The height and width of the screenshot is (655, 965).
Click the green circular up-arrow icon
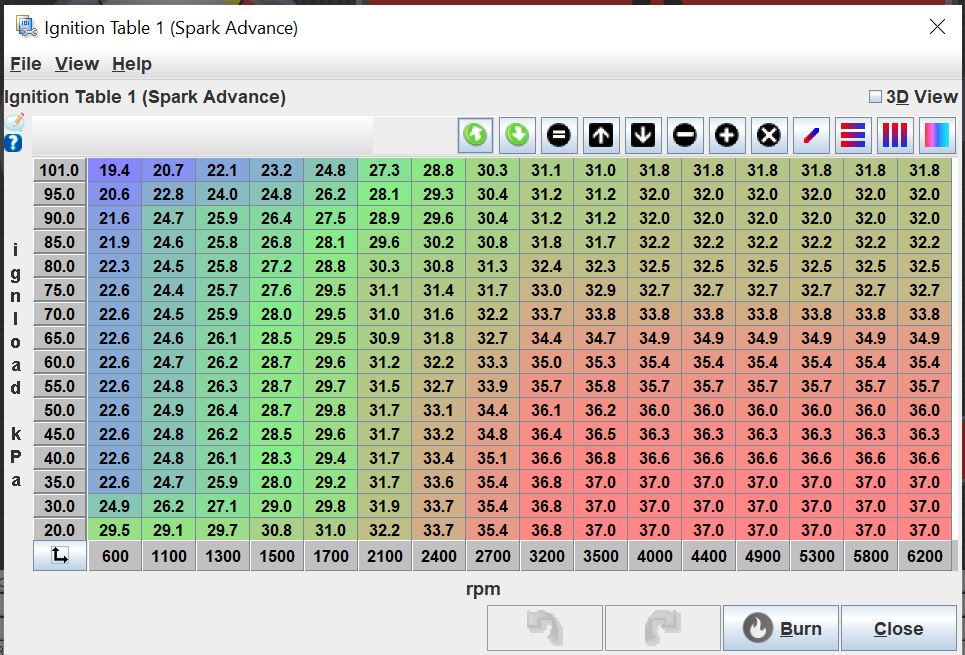coord(476,135)
